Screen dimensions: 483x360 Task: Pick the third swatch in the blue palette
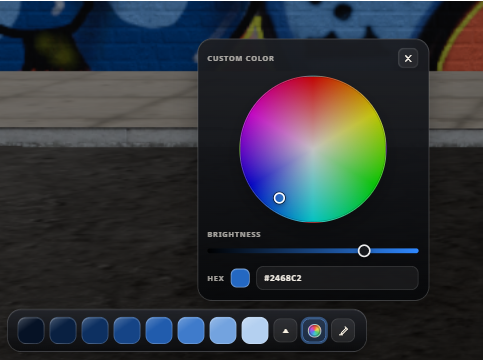pos(95,330)
